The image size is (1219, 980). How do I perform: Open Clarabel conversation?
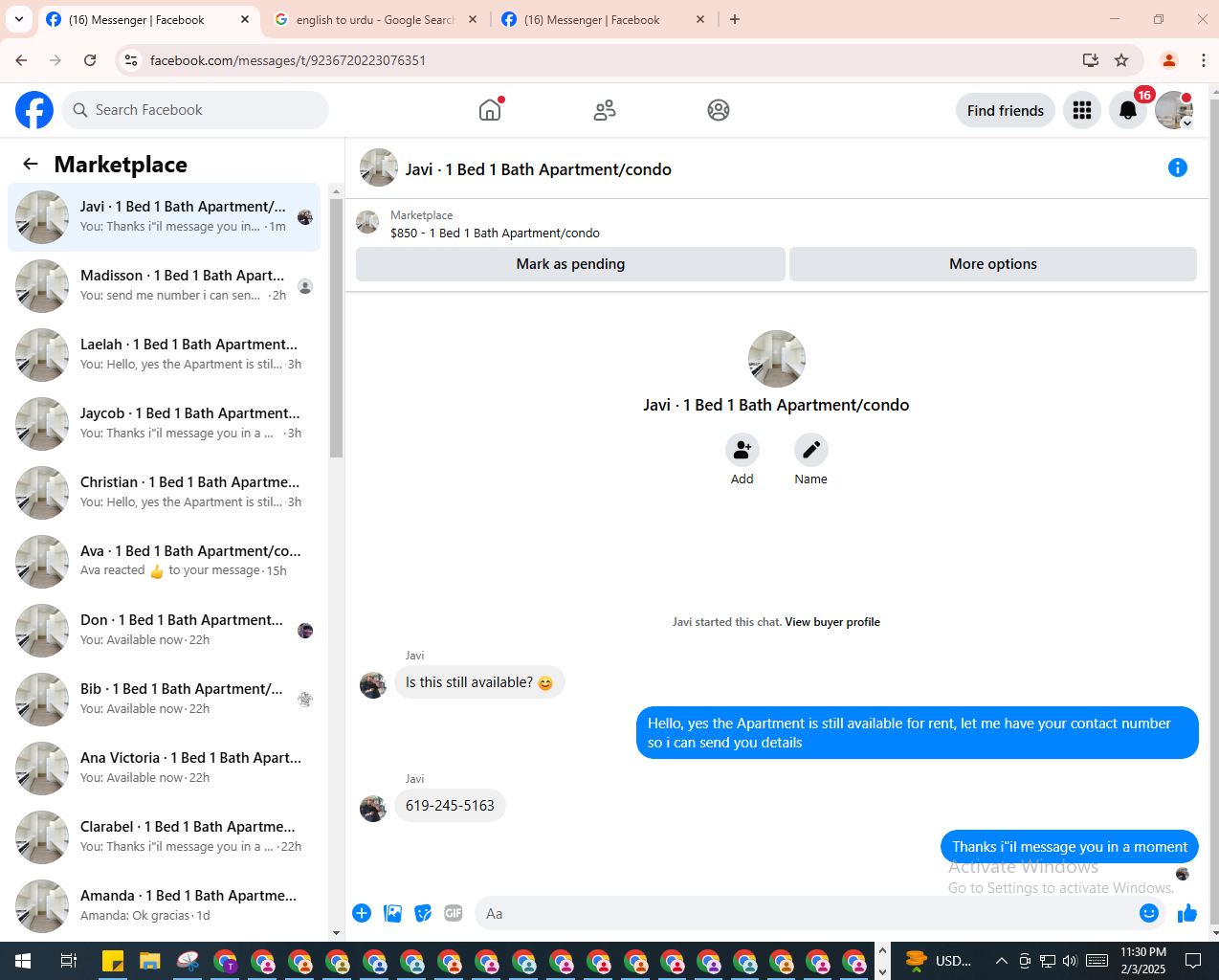165,837
